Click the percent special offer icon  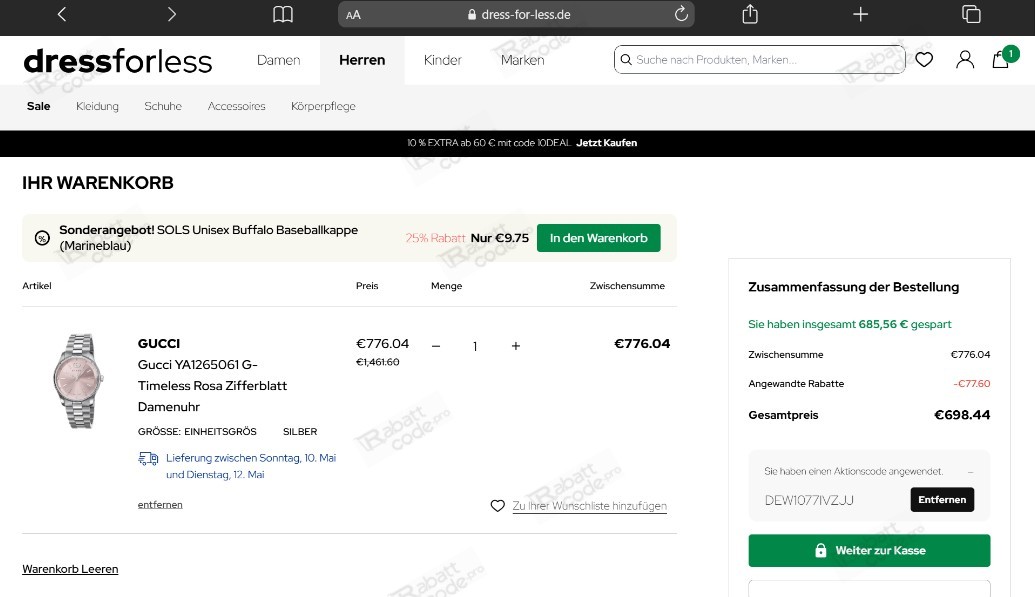click(42, 238)
